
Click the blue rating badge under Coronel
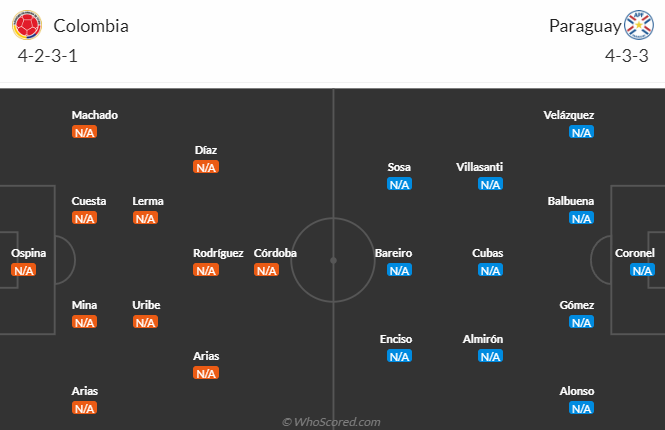tap(642, 270)
